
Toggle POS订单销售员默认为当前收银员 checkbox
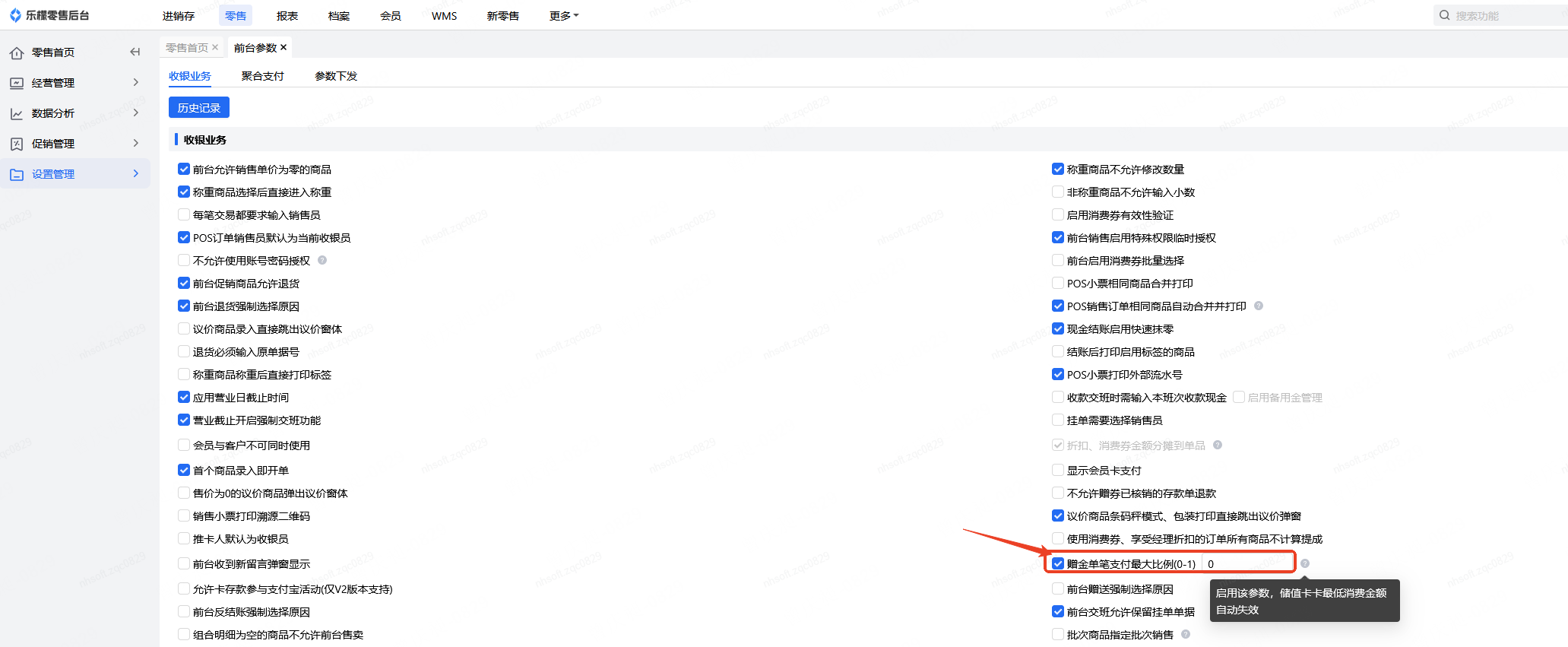[x=184, y=237]
